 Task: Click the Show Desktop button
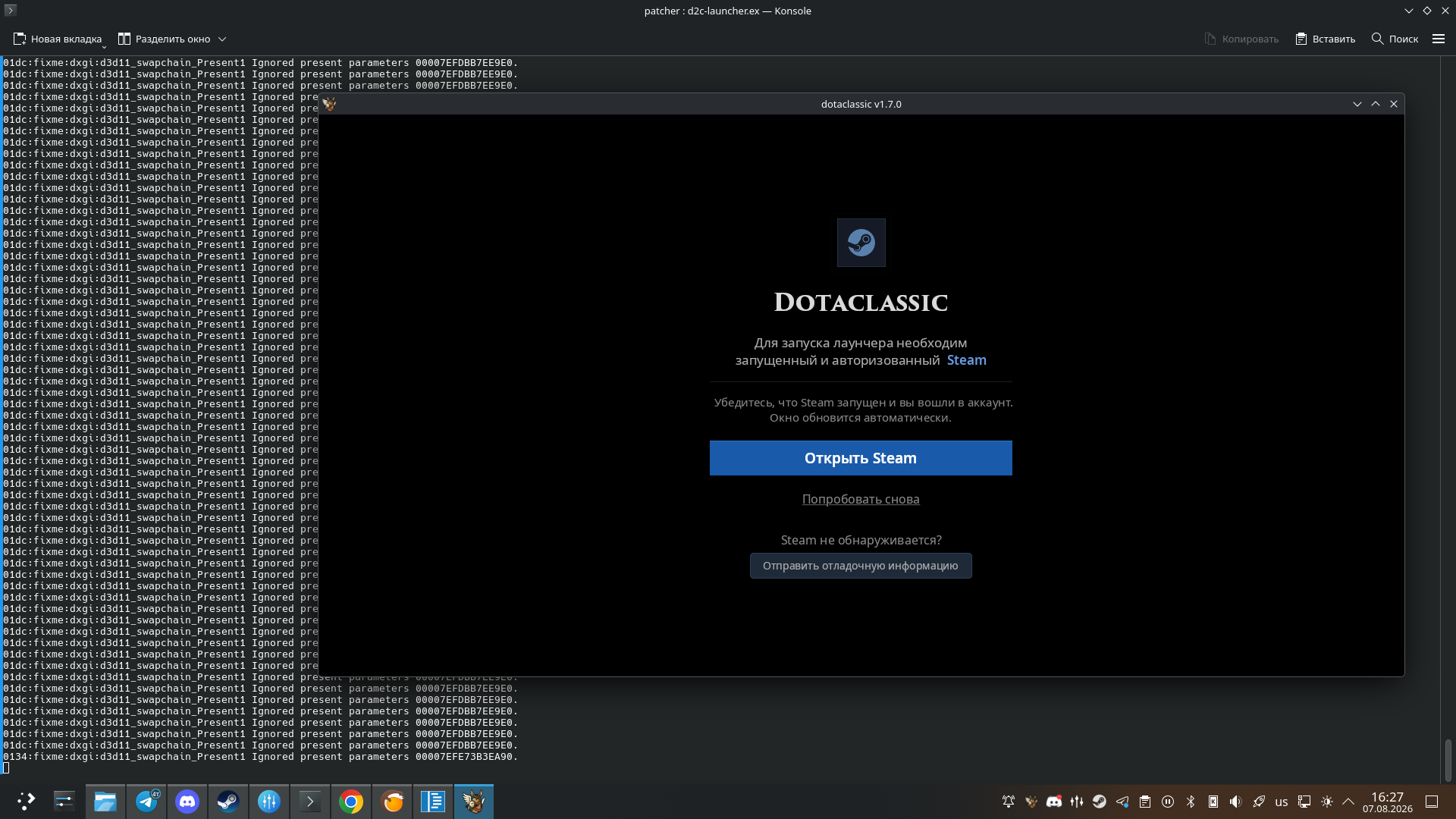click(x=1432, y=802)
